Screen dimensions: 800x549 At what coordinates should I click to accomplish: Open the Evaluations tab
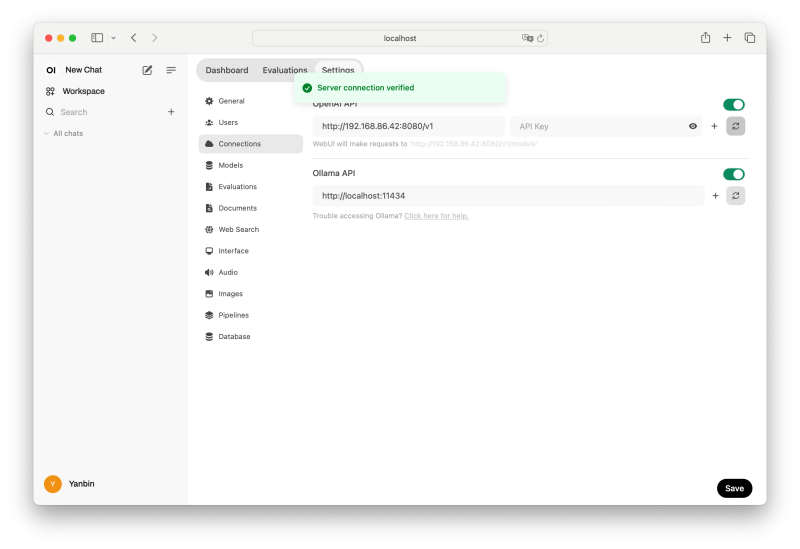point(285,70)
